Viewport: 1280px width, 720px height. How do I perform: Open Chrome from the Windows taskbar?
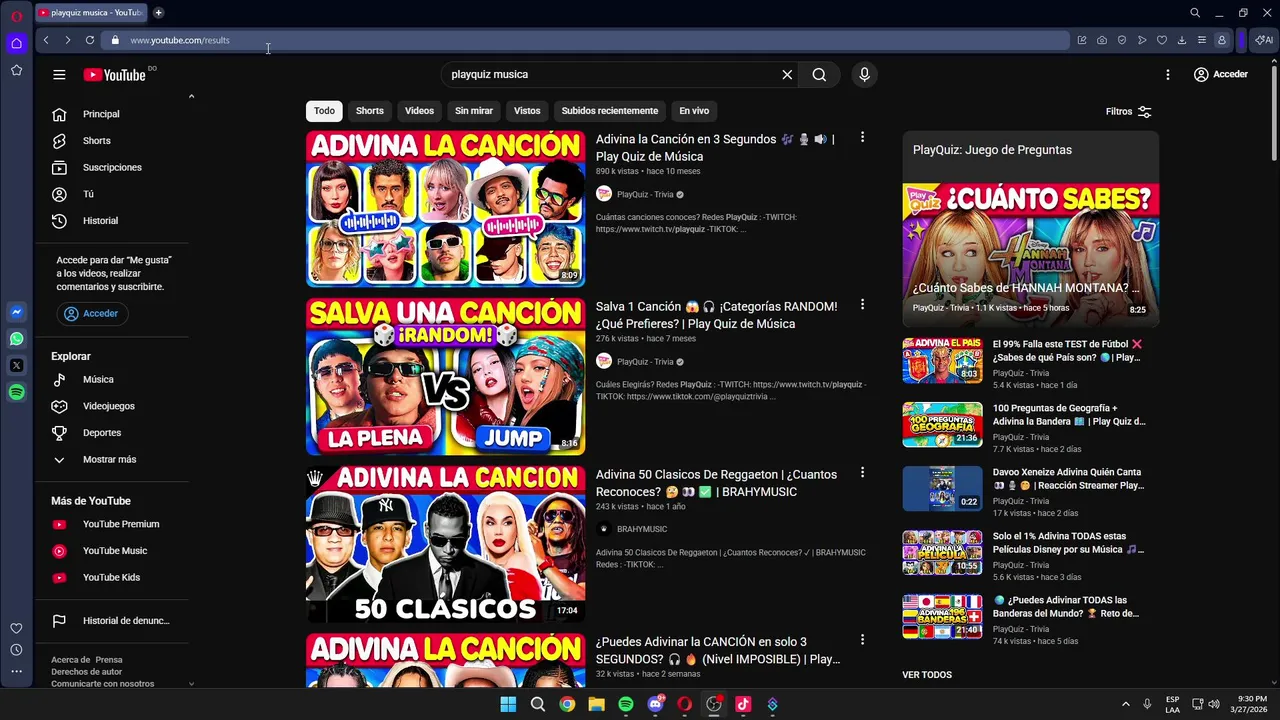coord(567,704)
